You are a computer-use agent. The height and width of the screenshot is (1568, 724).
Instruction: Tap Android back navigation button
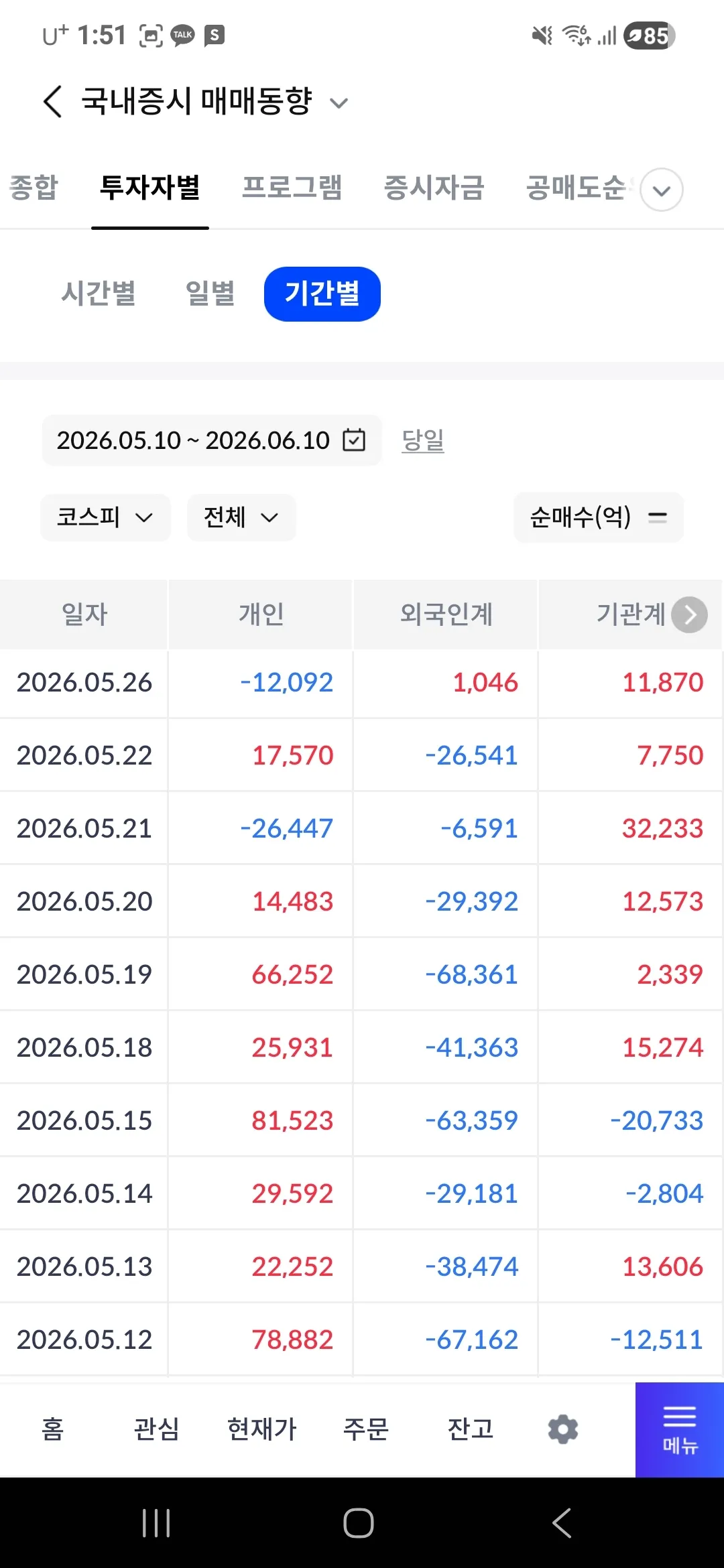[562, 1522]
